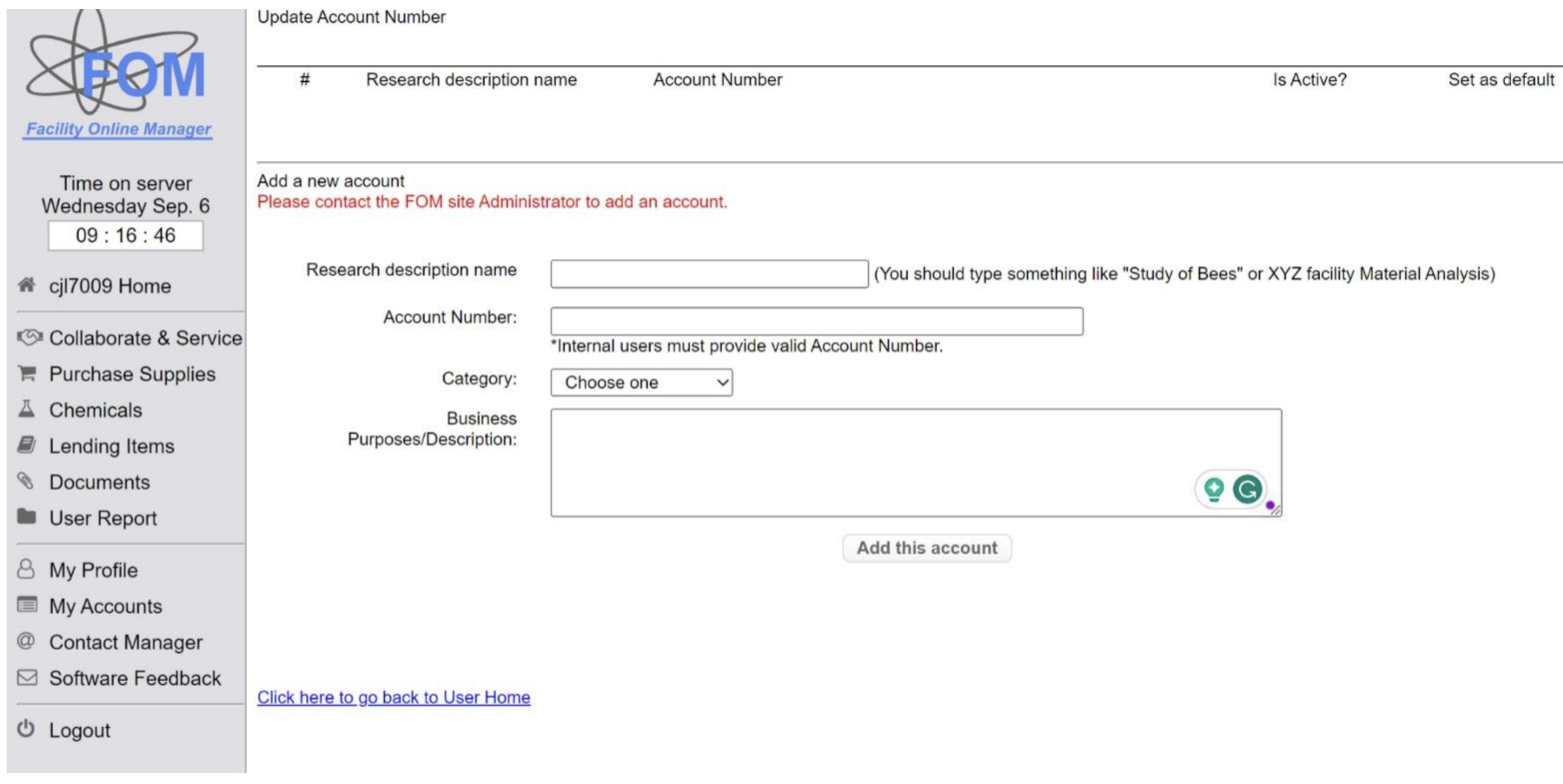Click the paperclip icon for Documents
The height and width of the screenshot is (784, 1563).
point(26,481)
